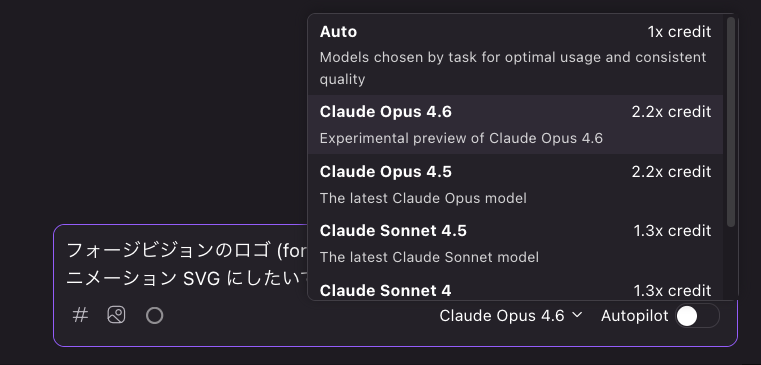Image resolution: width=761 pixels, height=365 pixels.
Task: Toggle the Autopilot switch
Action: (x=697, y=316)
